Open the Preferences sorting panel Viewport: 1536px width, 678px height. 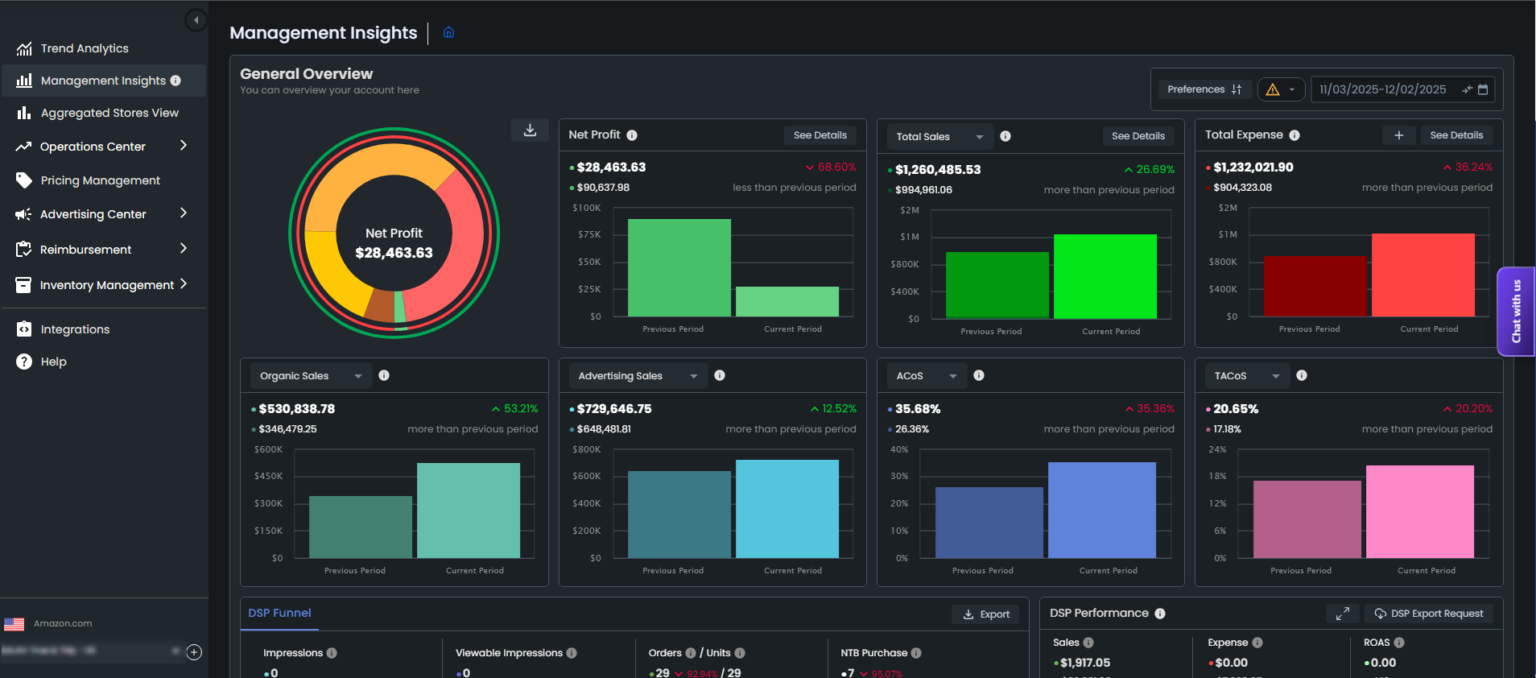click(1204, 88)
